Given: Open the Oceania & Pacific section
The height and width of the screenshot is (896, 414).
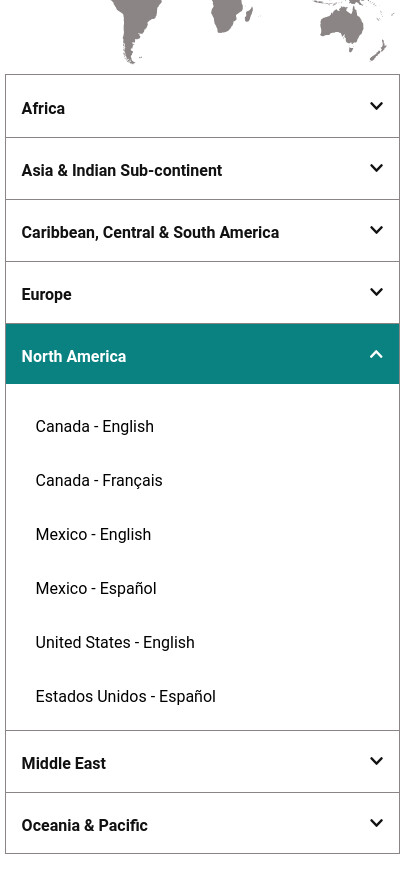Looking at the screenshot, I should coord(202,823).
